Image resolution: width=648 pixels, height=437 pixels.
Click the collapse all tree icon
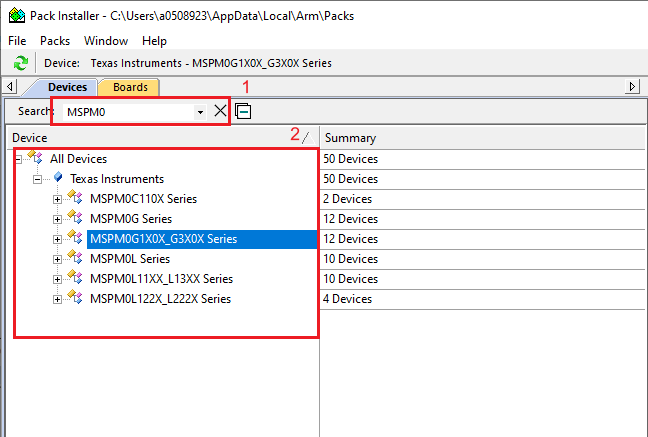tap(243, 111)
